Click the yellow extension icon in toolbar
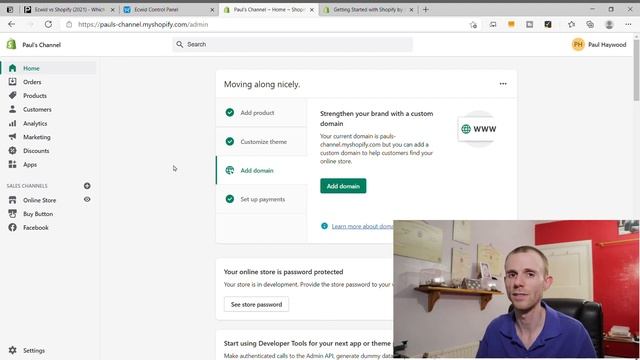 [x=511, y=24]
